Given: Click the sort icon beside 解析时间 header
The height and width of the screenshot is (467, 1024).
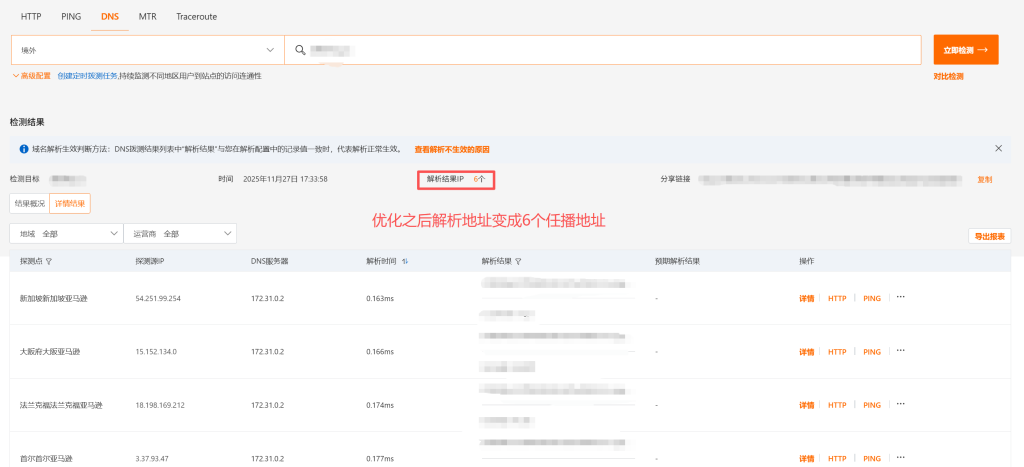Looking at the screenshot, I should 404,261.
